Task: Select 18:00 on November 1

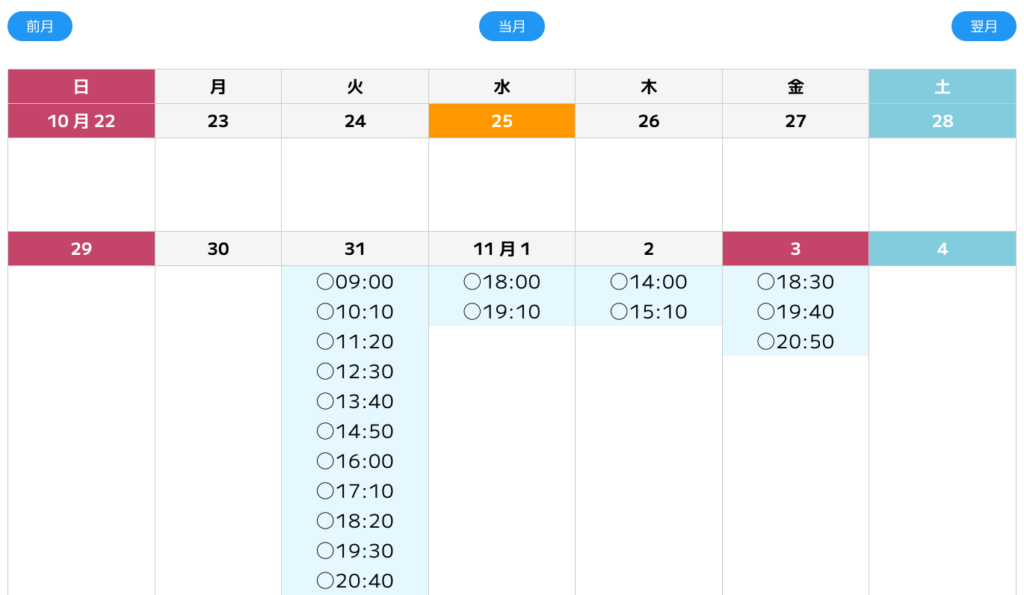Action: pyautogui.click(x=502, y=282)
